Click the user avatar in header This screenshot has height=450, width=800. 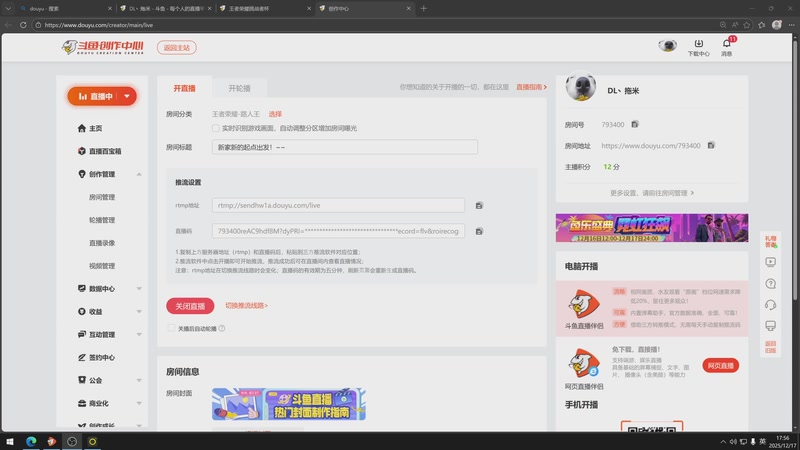667,46
